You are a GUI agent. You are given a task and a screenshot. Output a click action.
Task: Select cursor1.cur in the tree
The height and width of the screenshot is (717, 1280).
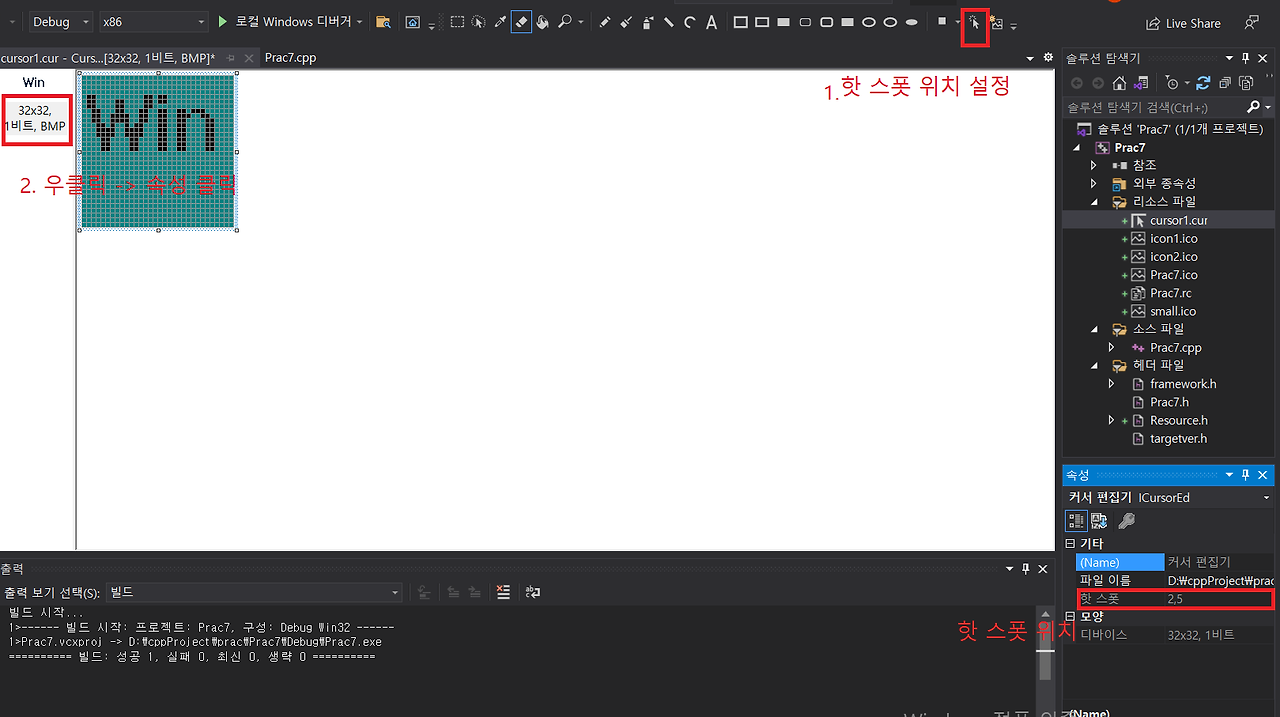pos(1178,220)
